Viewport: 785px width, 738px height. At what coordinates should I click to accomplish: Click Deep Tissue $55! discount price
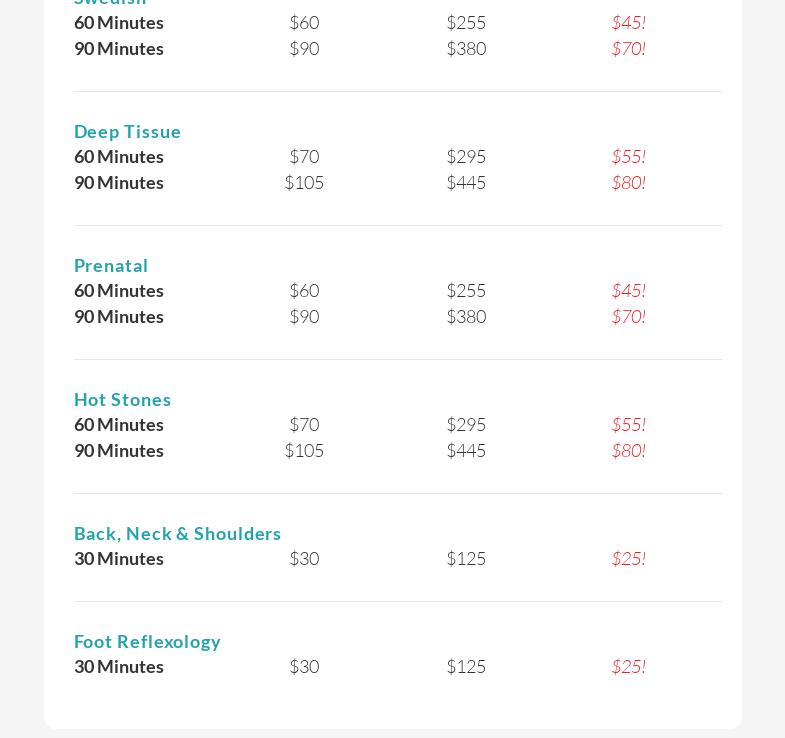tap(628, 156)
